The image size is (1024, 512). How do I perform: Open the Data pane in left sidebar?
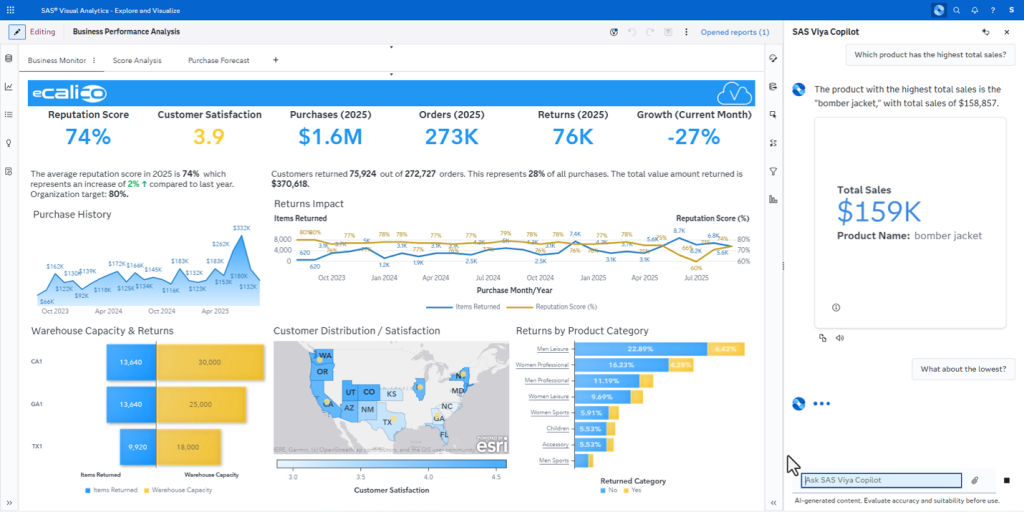[x=9, y=58]
